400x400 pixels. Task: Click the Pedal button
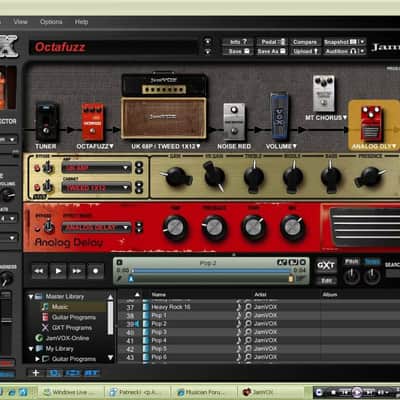pyautogui.click(x=272, y=42)
